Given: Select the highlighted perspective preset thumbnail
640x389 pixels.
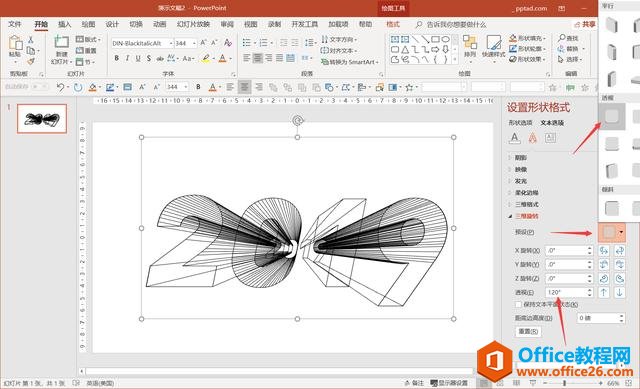Looking at the screenshot, I should tap(611, 117).
